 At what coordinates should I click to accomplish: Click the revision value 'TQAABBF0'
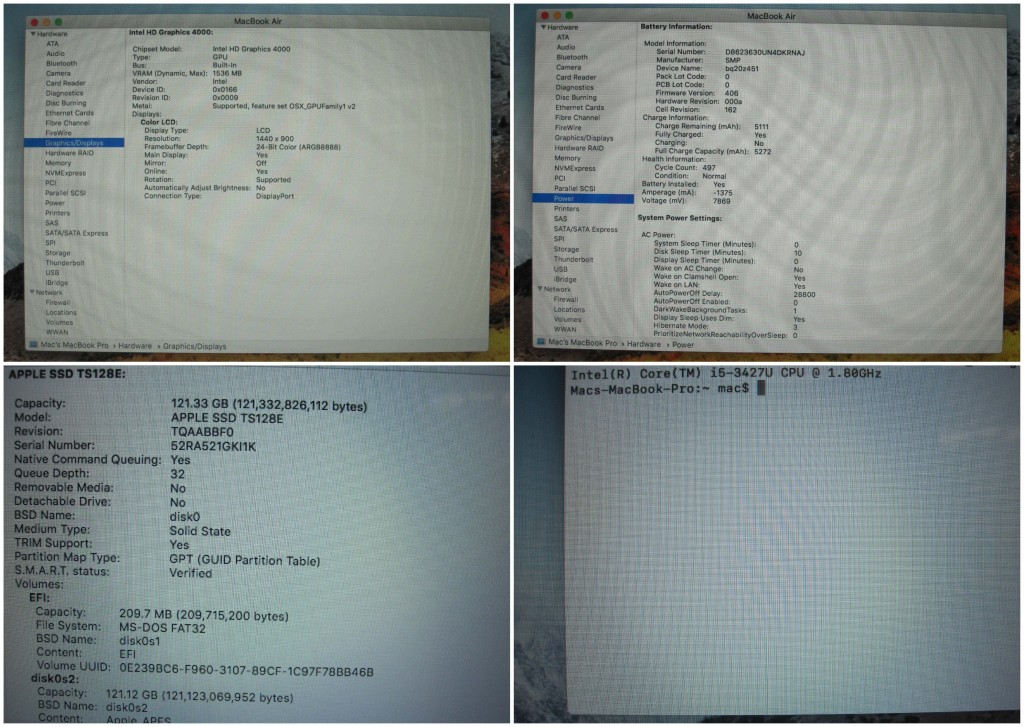[x=202, y=432]
